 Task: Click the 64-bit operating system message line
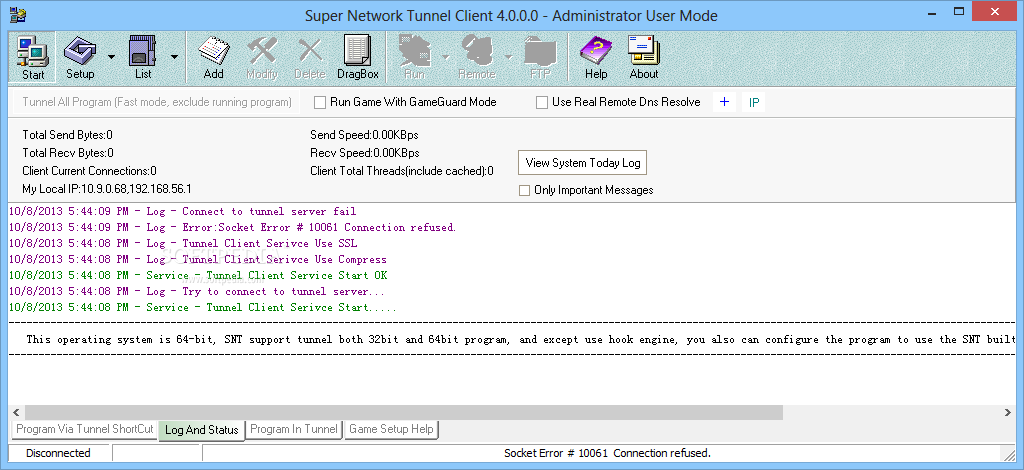(x=520, y=339)
